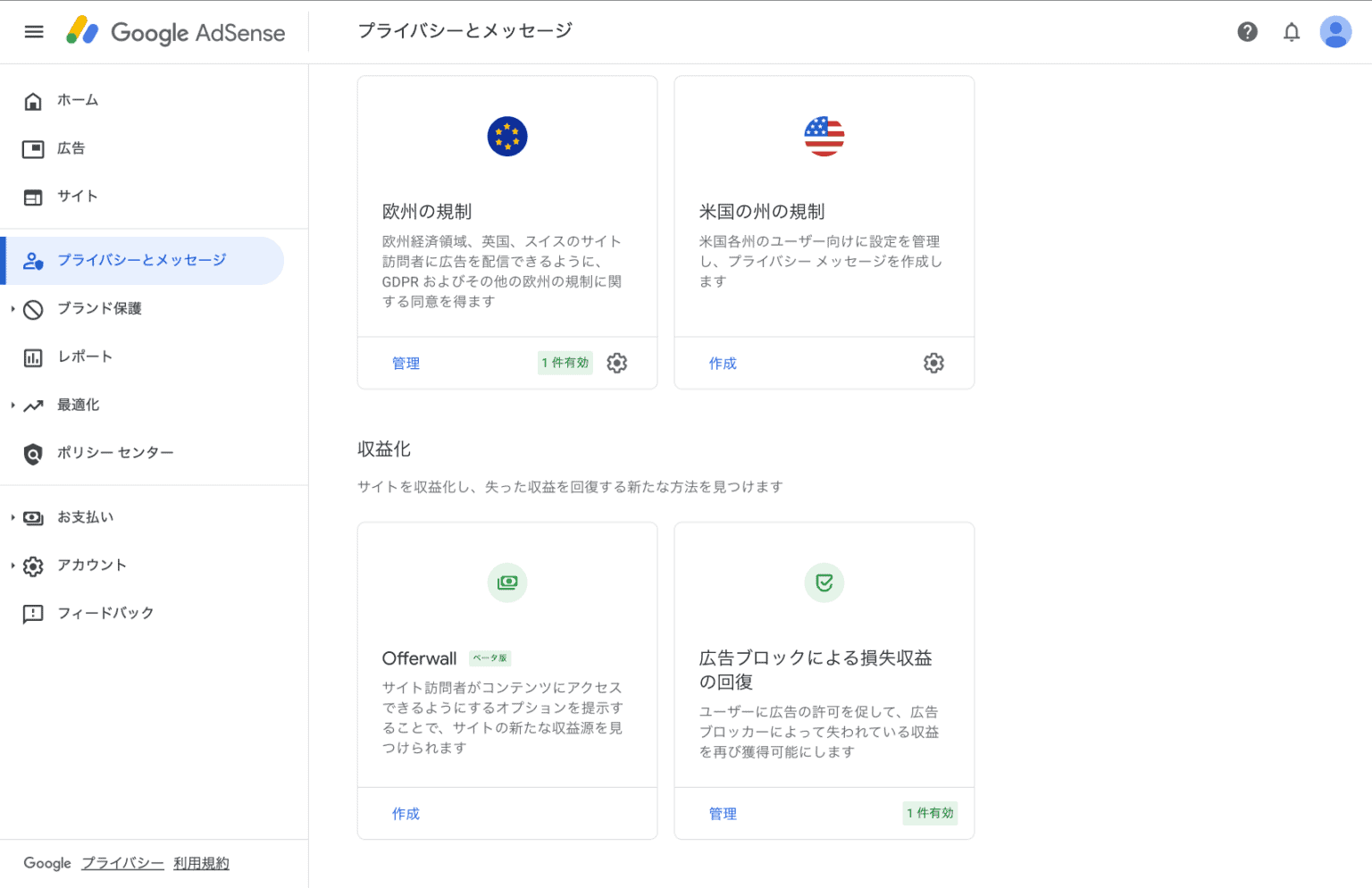Click 管理 link on 欧州の規制 card
The height and width of the screenshot is (888, 1372).
tap(406, 363)
